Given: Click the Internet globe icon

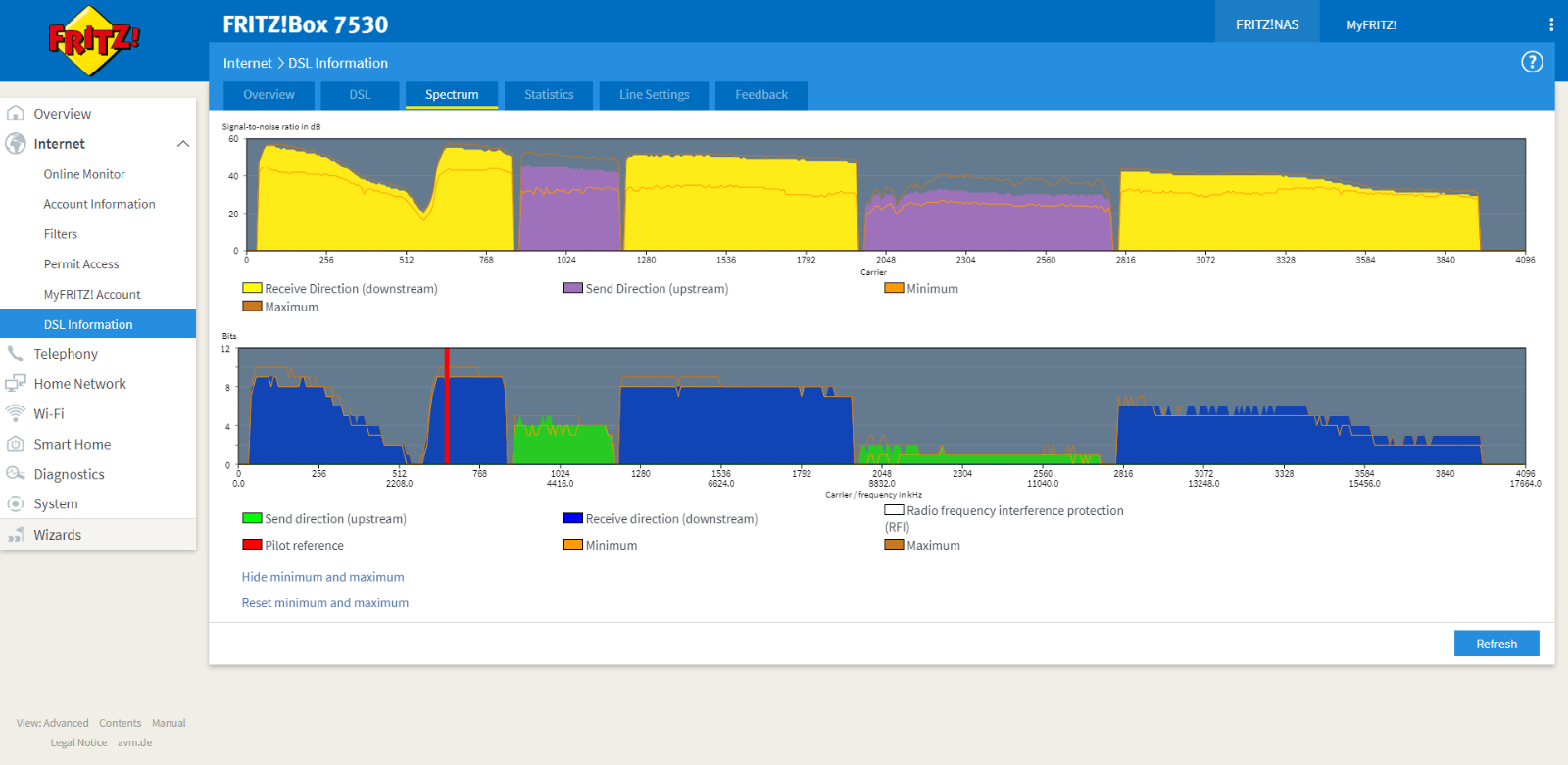Looking at the screenshot, I should 16,143.
